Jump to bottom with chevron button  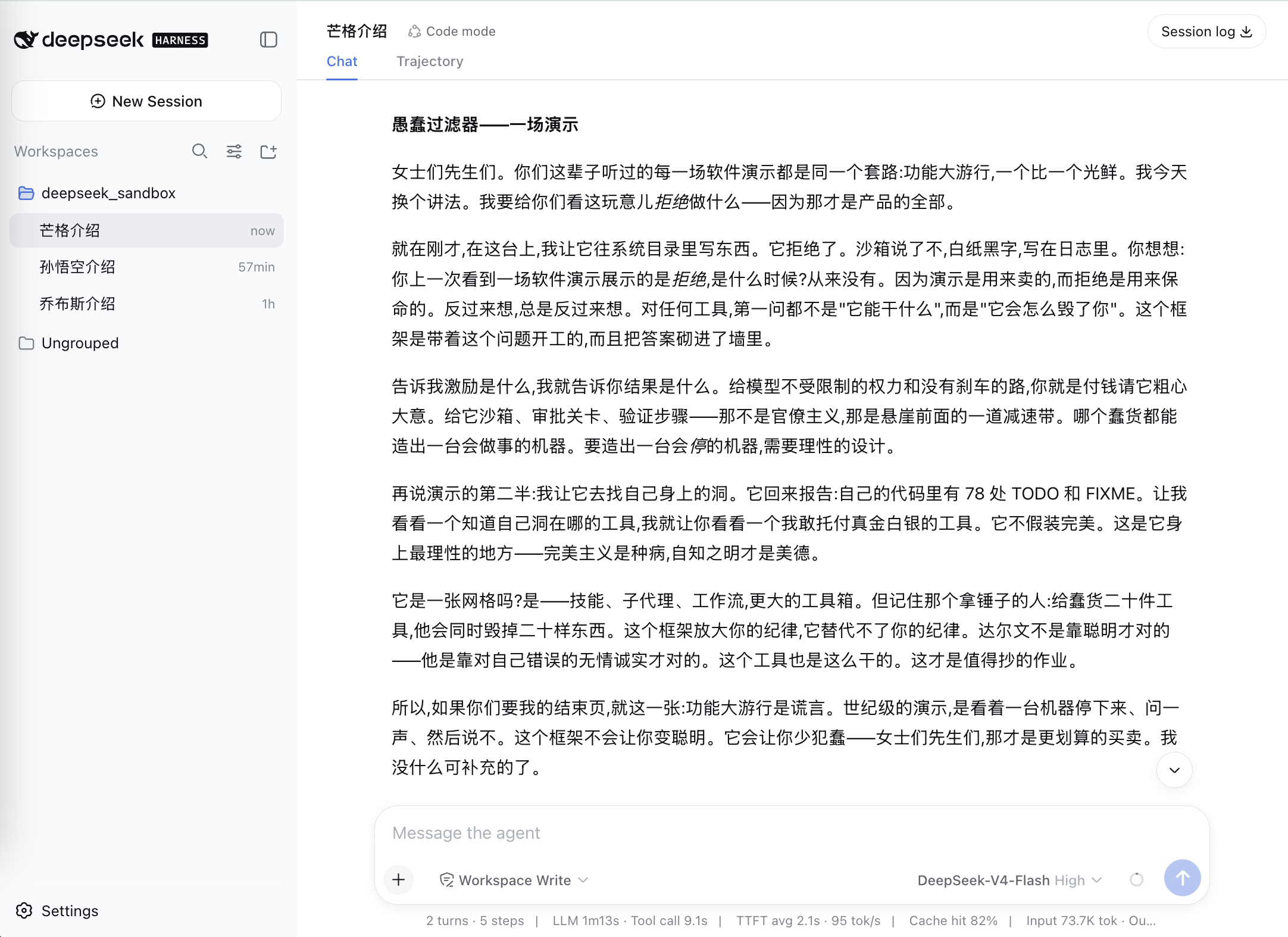click(1174, 770)
